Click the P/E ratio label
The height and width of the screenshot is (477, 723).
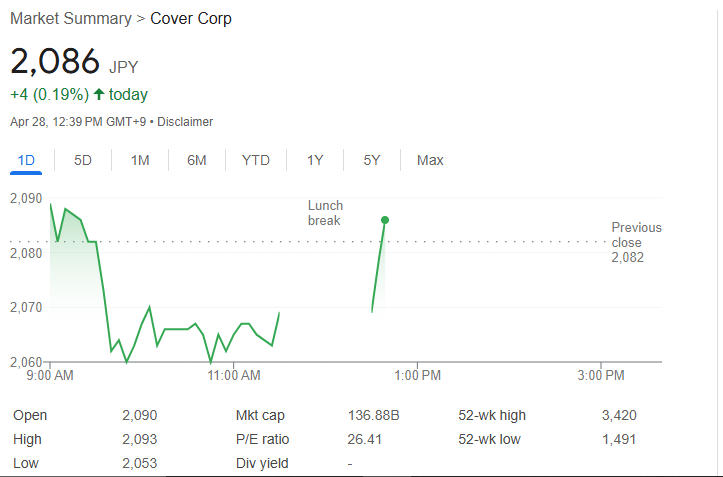[x=264, y=439]
